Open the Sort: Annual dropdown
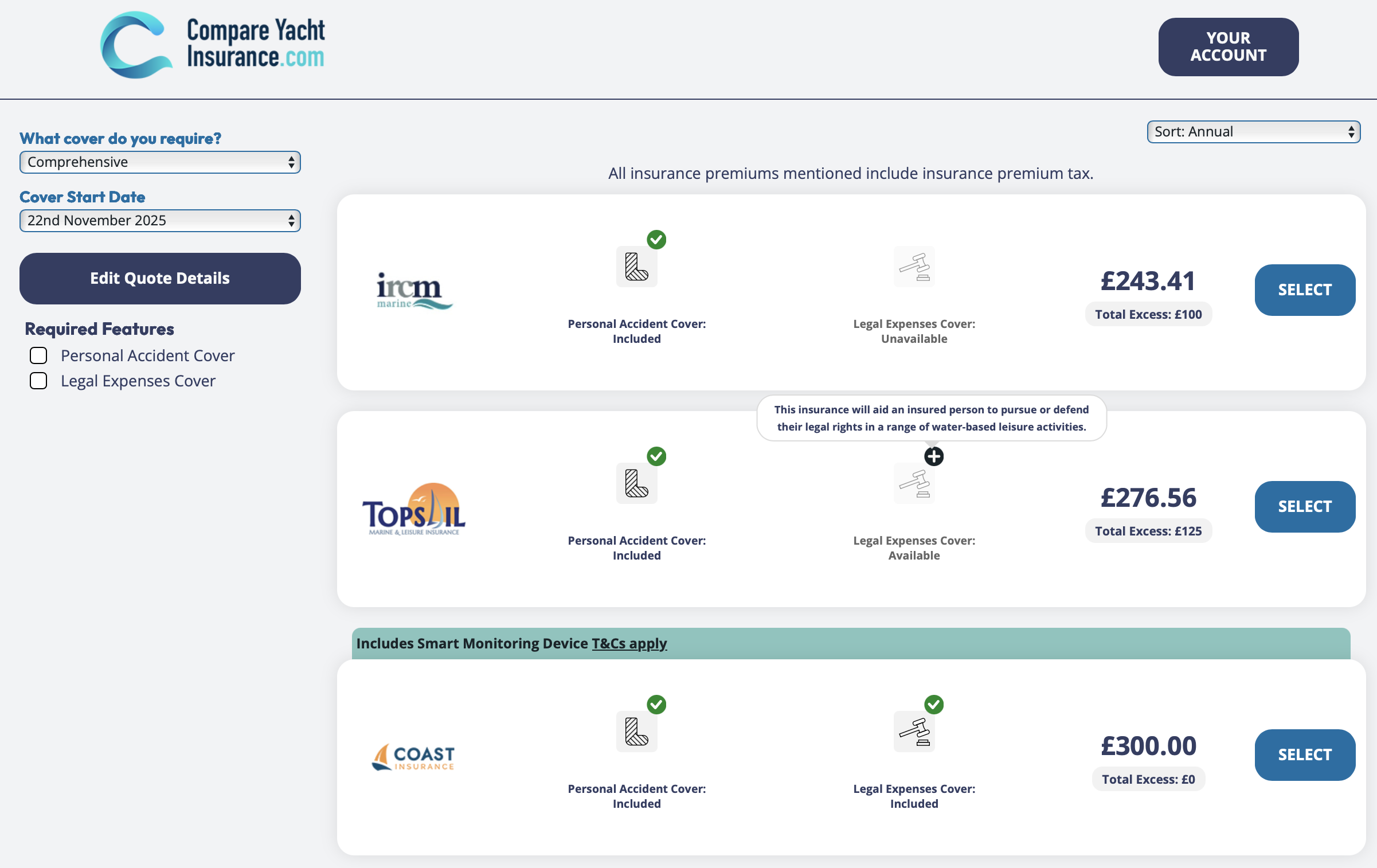Screen dimensions: 1377x868 [x=1253, y=132]
